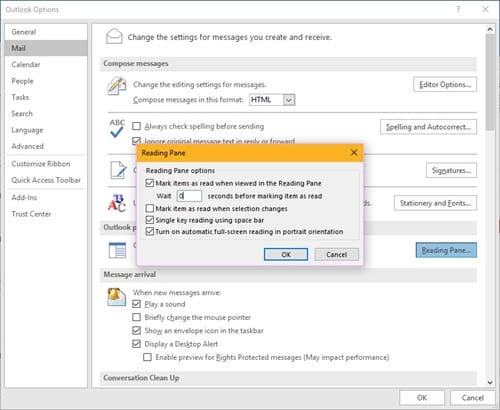Uncheck Mark items as read when viewed
500x410 pixels.
[x=150, y=183]
